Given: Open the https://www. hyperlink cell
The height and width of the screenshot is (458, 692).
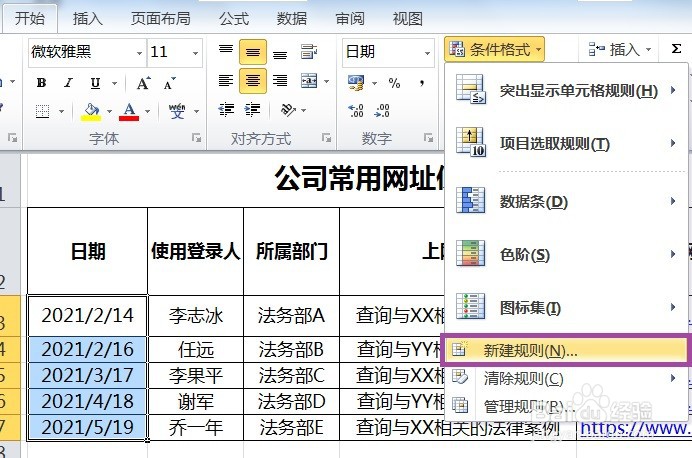Looking at the screenshot, I should 635,428.
